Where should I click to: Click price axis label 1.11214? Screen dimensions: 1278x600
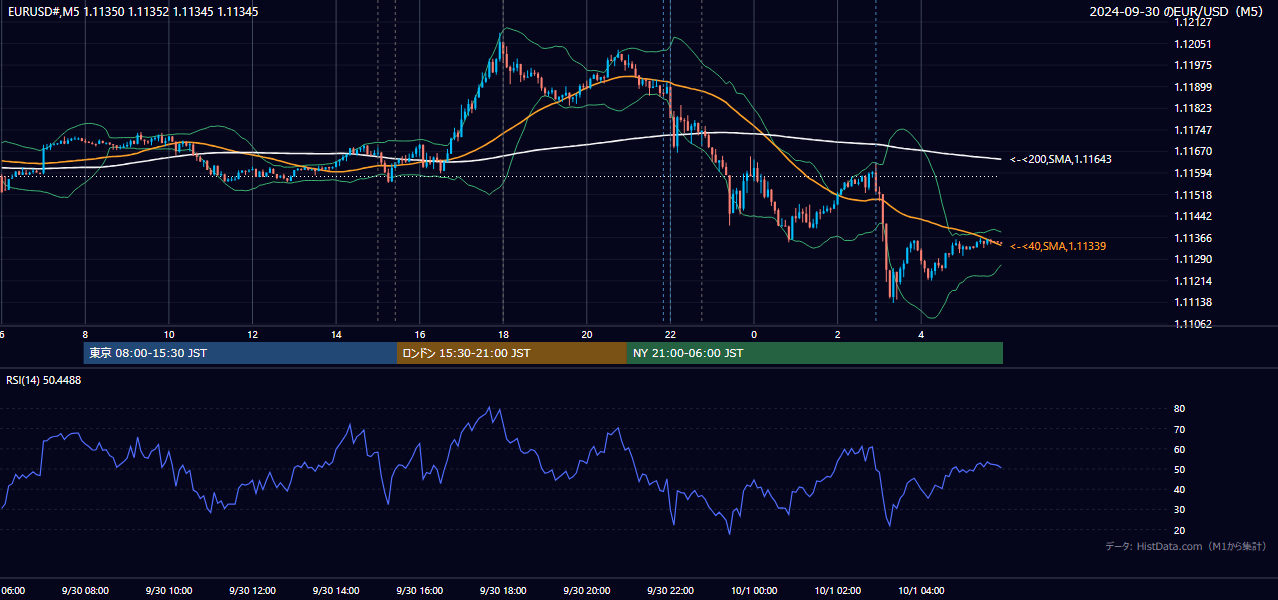coord(1193,281)
